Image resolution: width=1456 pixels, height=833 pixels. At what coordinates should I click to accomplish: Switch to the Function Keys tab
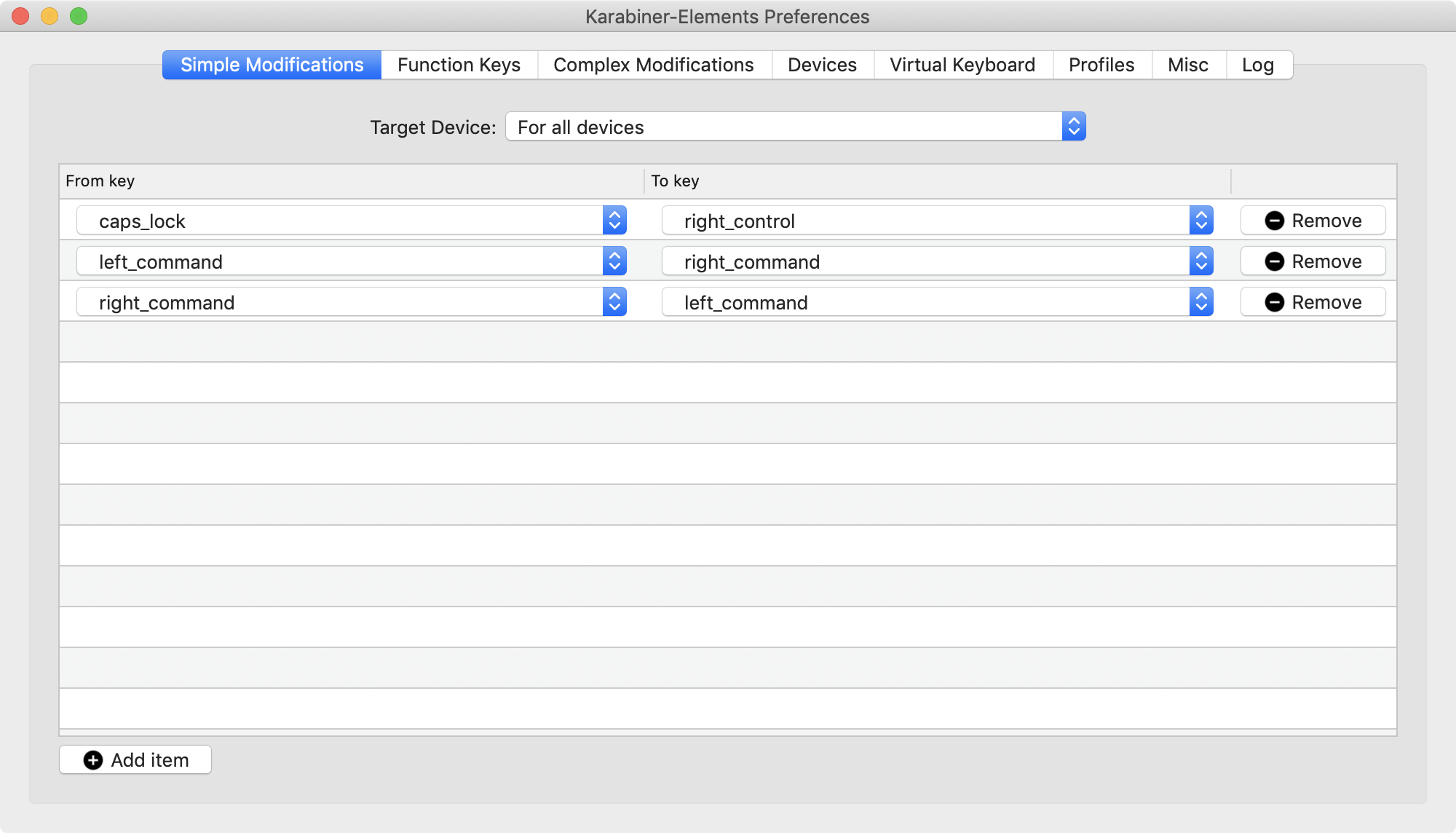pos(459,65)
